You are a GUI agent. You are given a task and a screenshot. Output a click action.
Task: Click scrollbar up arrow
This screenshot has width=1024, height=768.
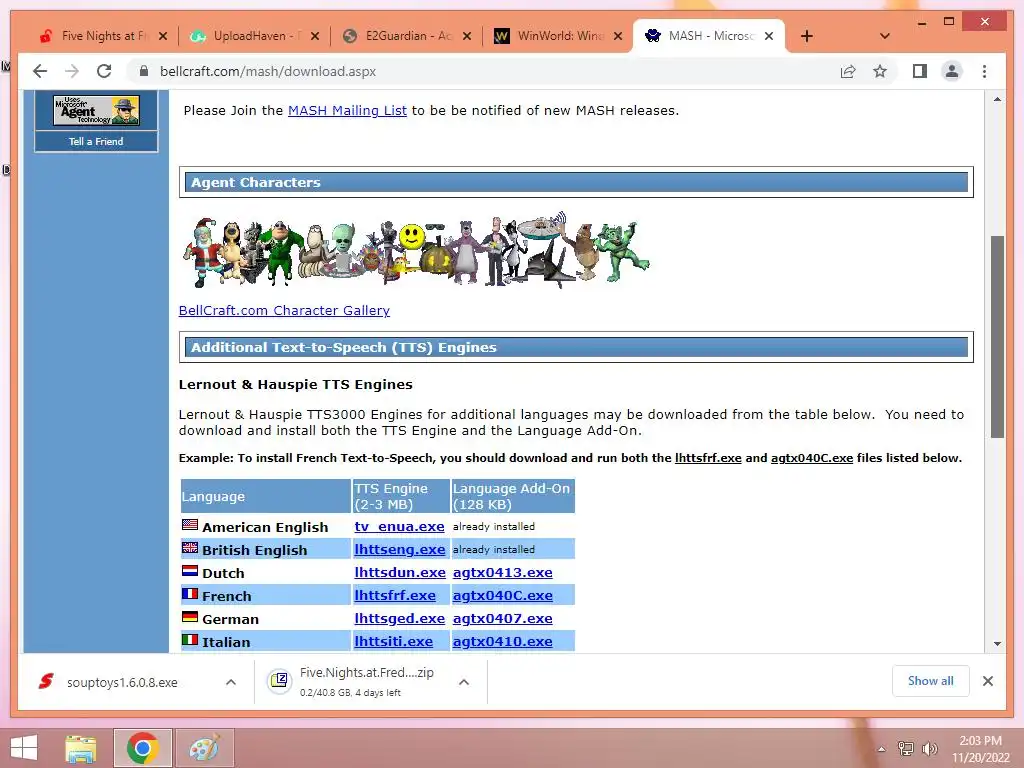click(997, 99)
